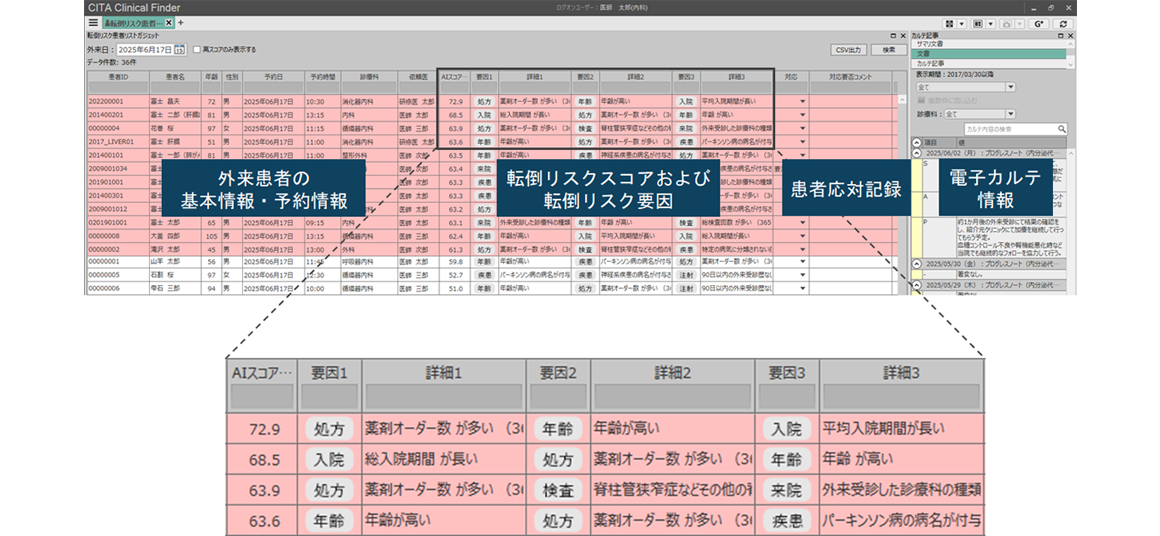Open the hamburger menu icon
The width and height of the screenshot is (1160, 536).
pyautogui.click(x=93, y=22)
